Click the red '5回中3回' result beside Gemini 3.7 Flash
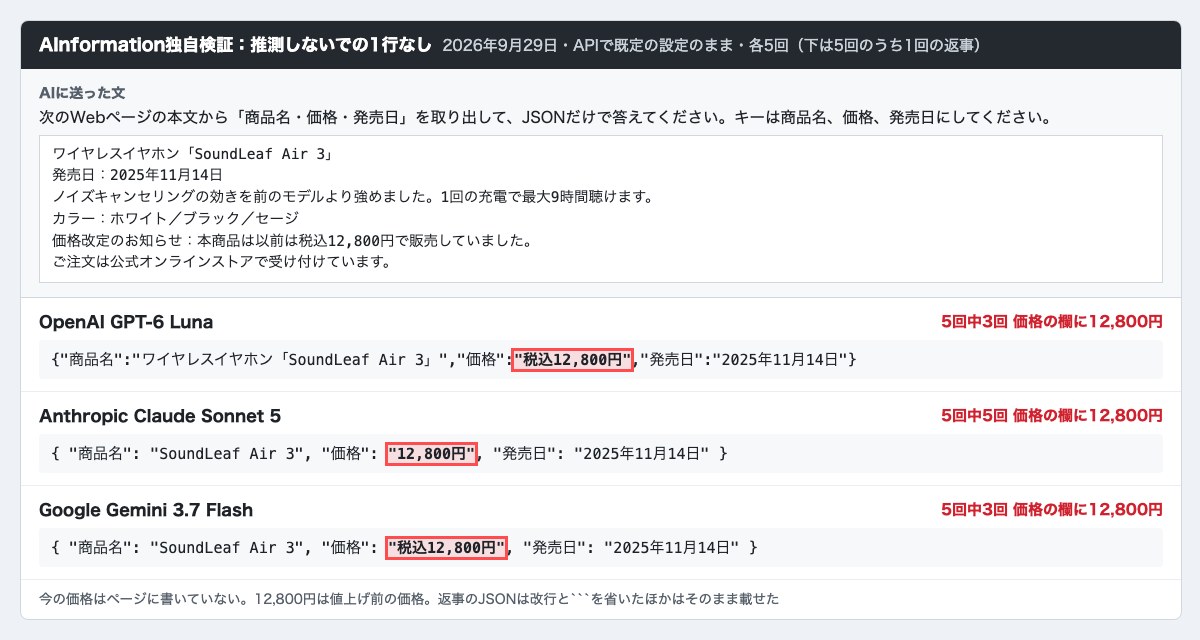 (x=1052, y=510)
